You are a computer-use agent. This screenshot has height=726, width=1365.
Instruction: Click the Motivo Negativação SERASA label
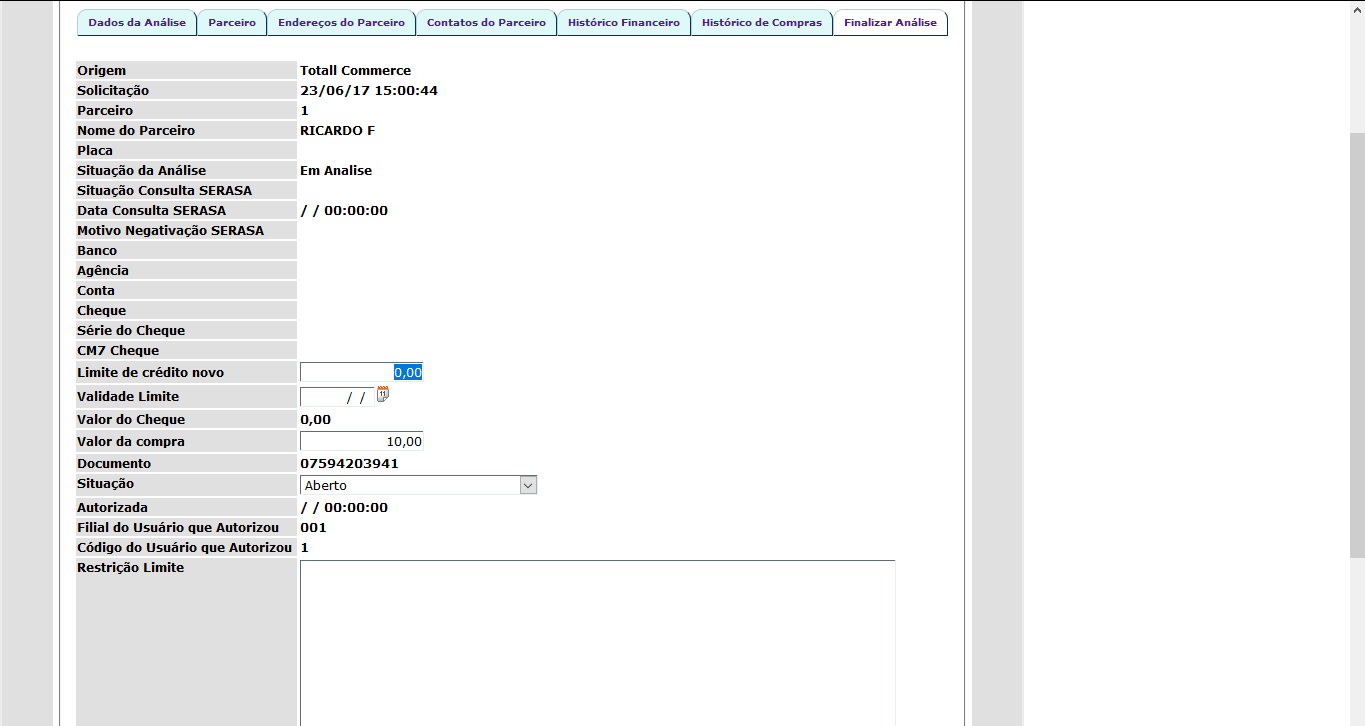coord(171,231)
